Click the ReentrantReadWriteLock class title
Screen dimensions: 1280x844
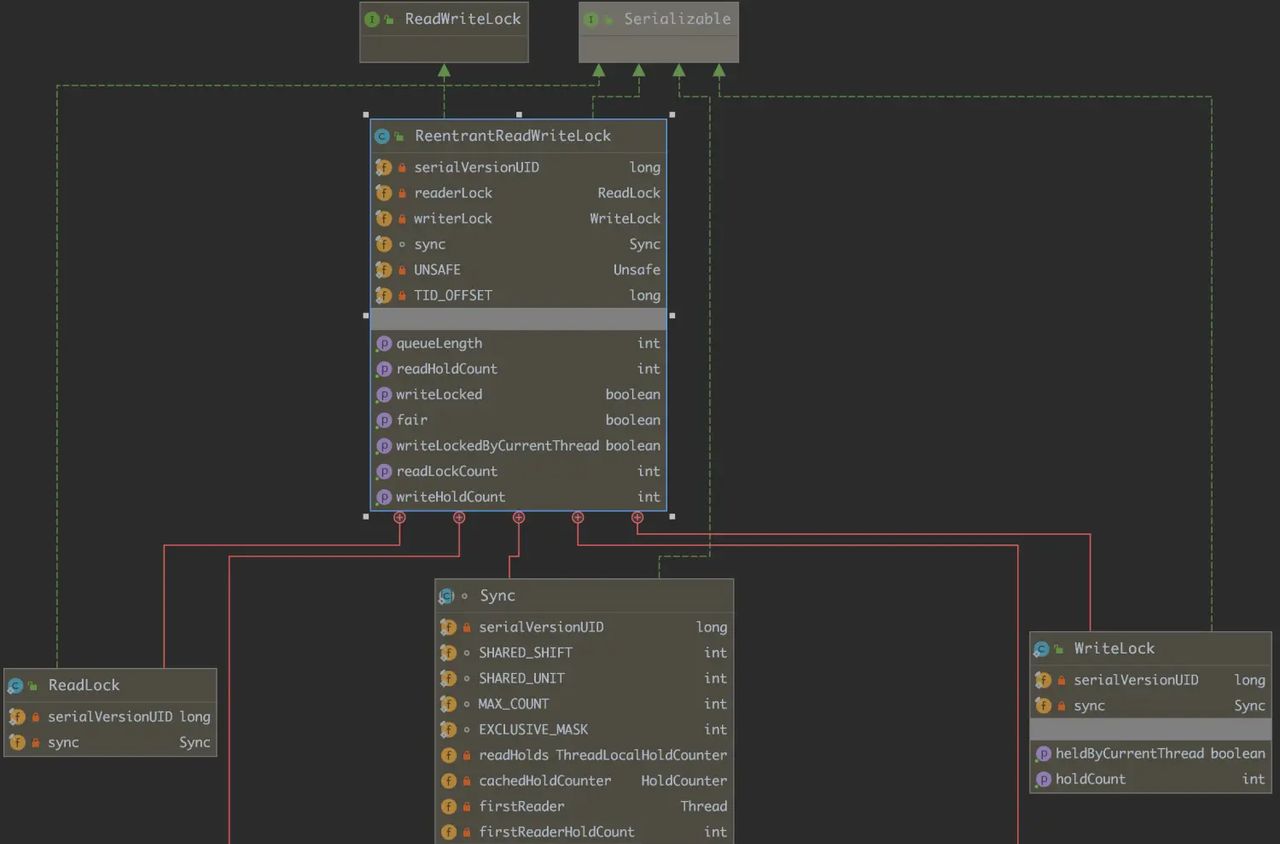coord(512,136)
